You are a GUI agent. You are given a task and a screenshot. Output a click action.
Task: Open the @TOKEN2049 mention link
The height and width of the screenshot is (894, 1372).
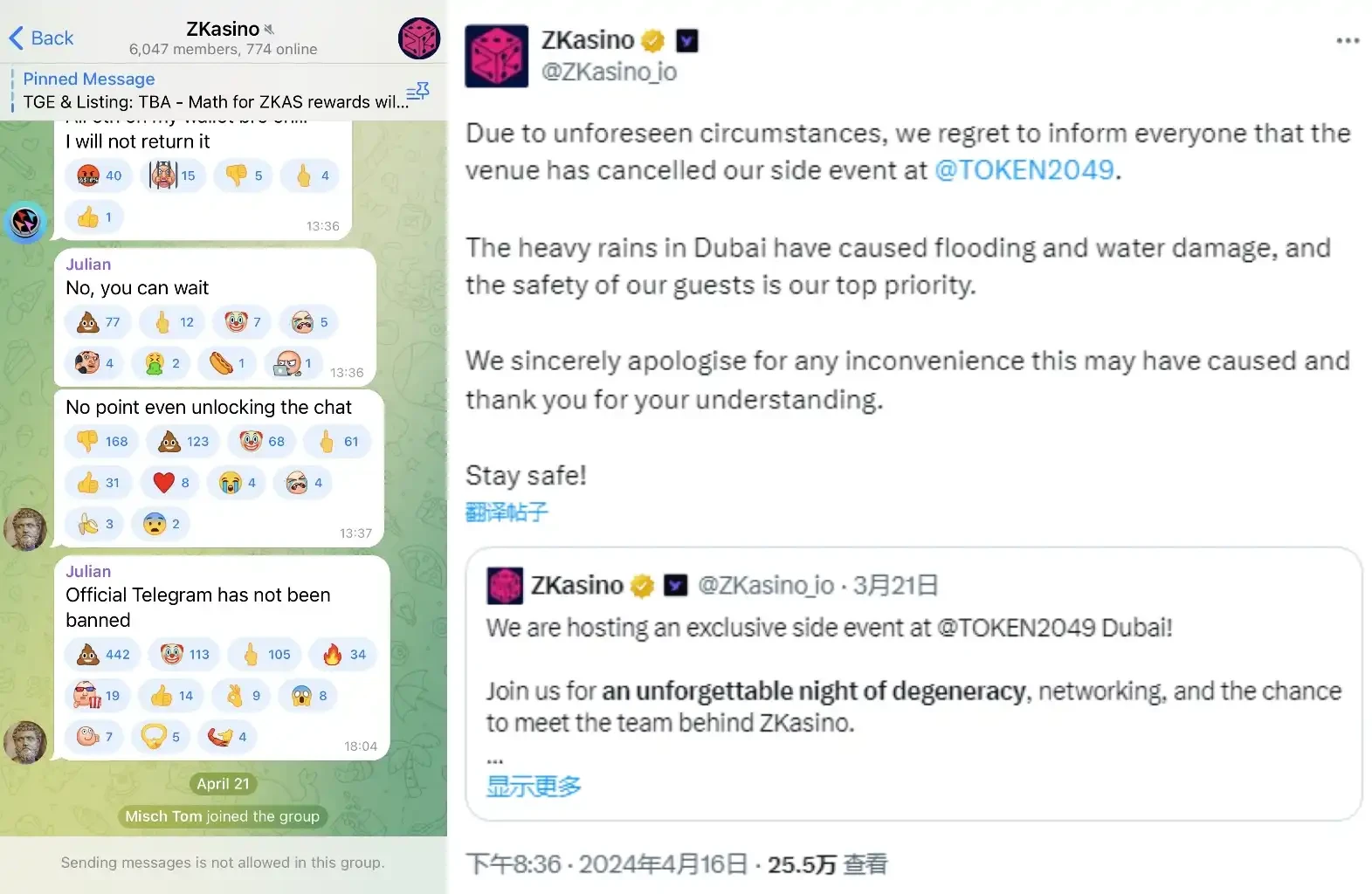coord(1024,170)
